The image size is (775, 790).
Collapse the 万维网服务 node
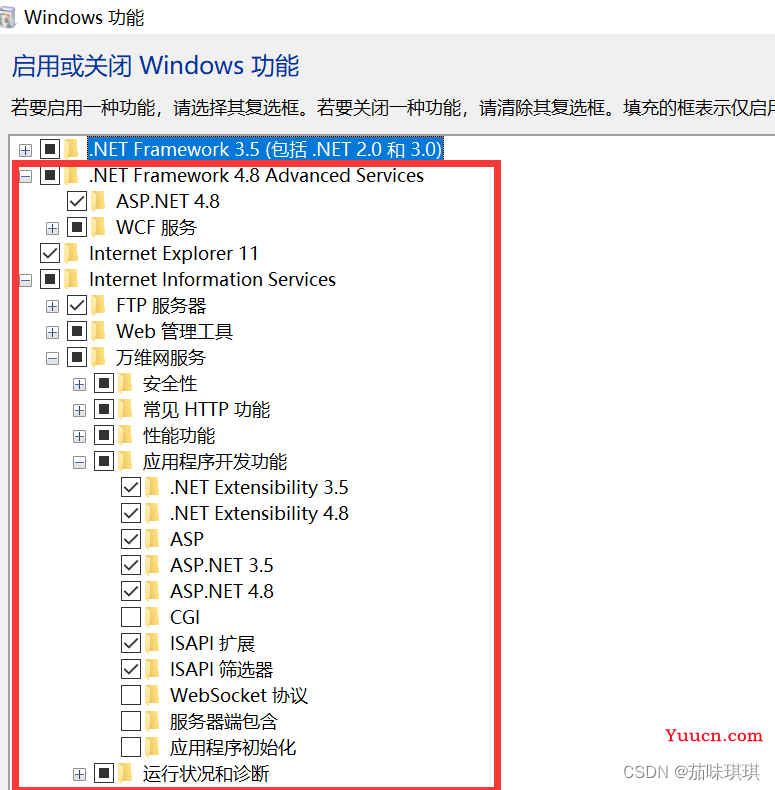pos(52,359)
